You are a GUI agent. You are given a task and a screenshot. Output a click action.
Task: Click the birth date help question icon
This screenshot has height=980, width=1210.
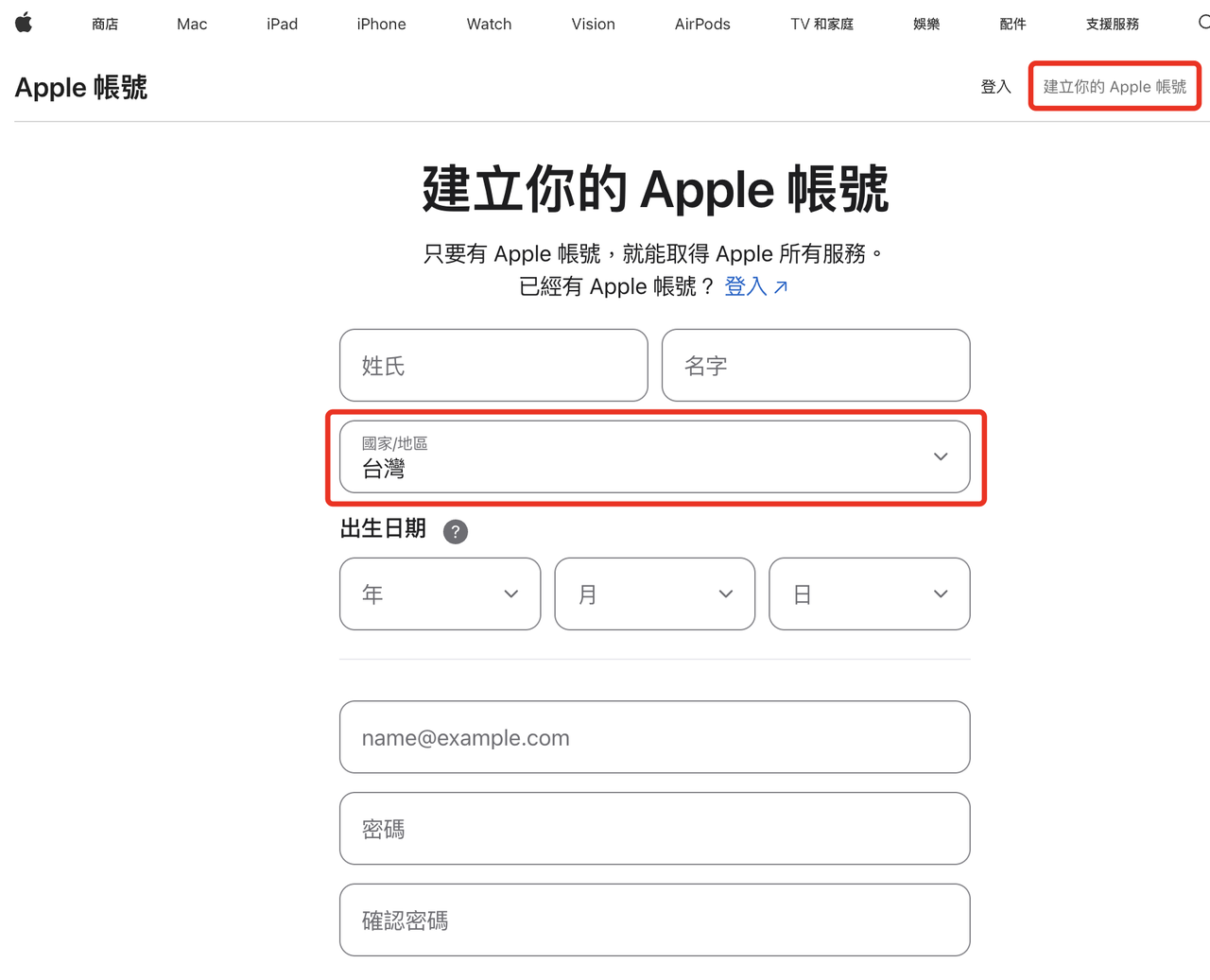pos(456,531)
